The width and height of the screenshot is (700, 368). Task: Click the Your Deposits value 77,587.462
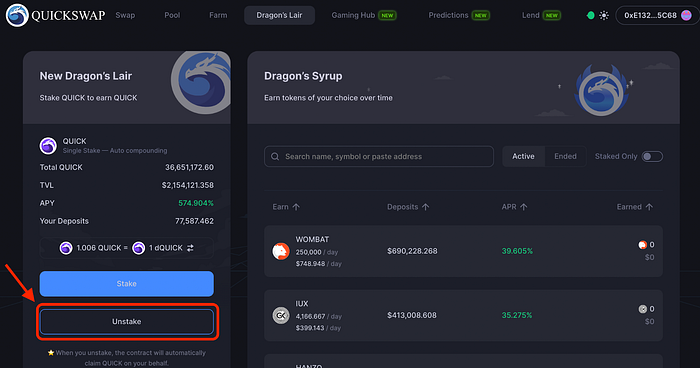click(x=194, y=221)
